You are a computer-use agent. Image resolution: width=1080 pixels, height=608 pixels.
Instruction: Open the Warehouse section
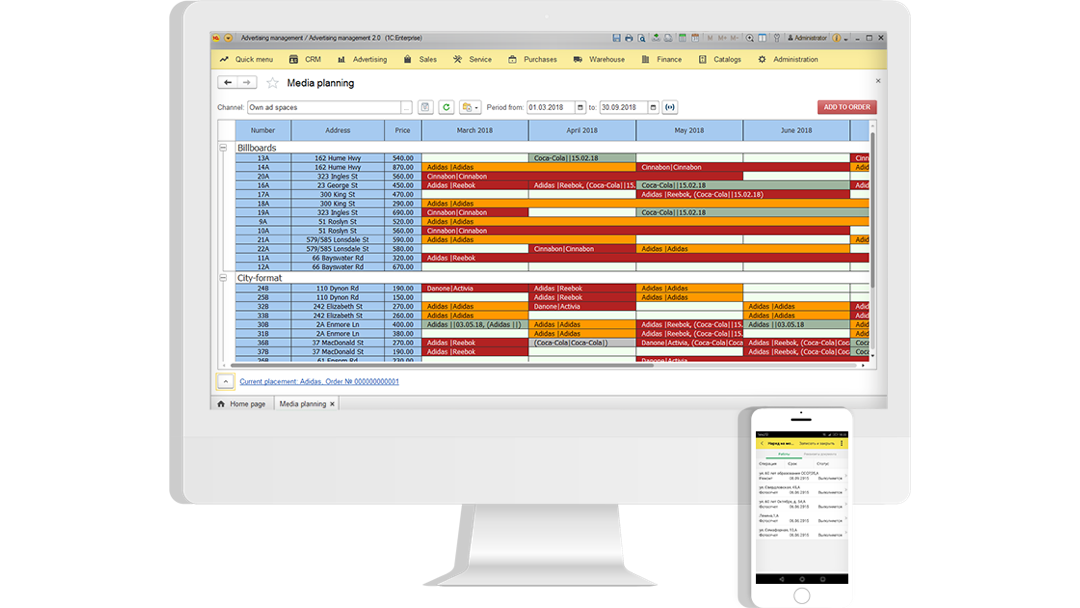(x=599, y=59)
